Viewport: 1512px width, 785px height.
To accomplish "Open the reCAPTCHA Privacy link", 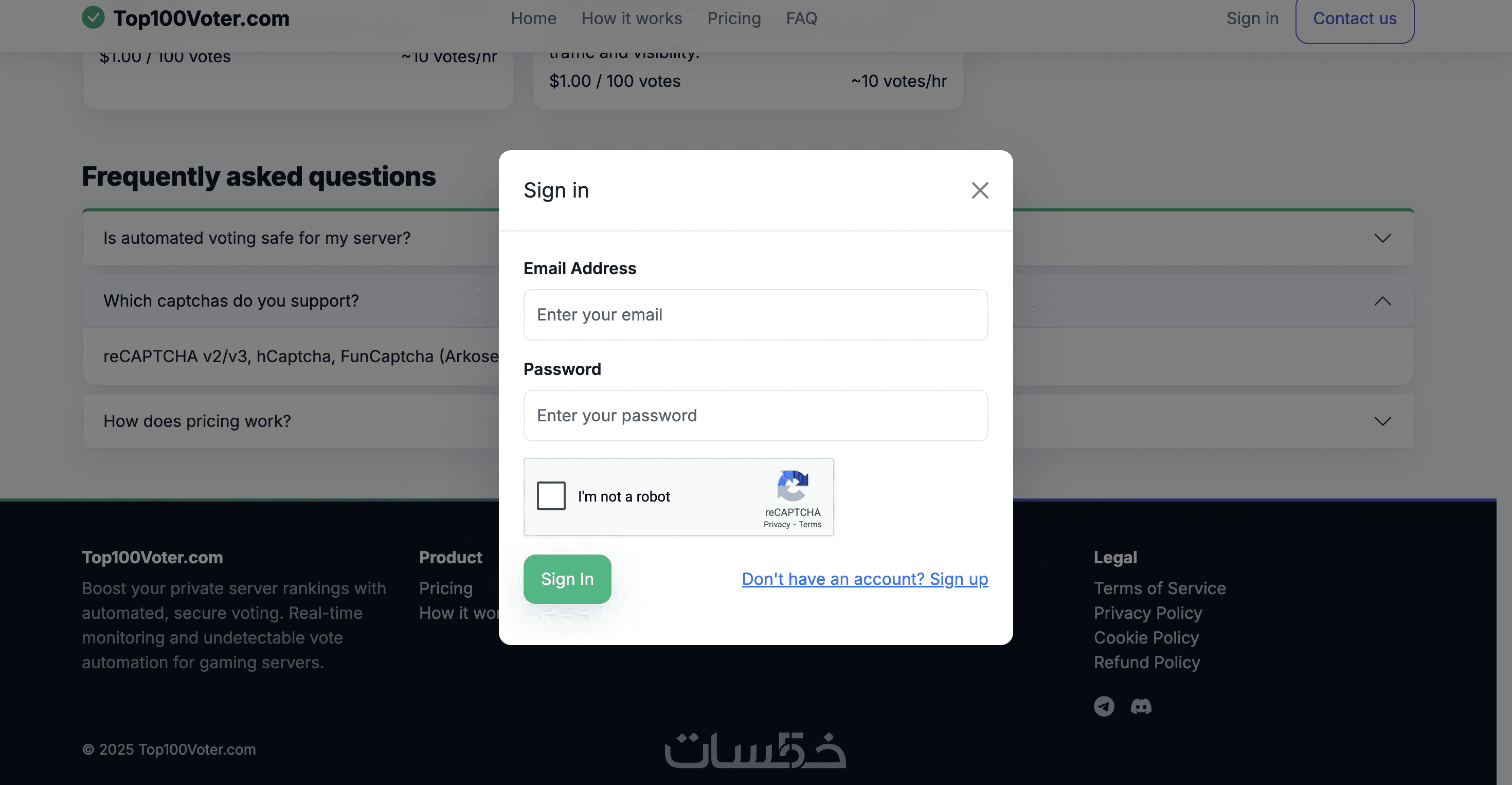I will 777,524.
